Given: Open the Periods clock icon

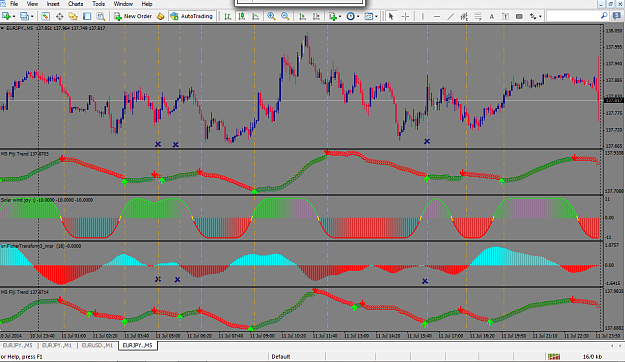Looking at the screenshot, I should (350, 16).
